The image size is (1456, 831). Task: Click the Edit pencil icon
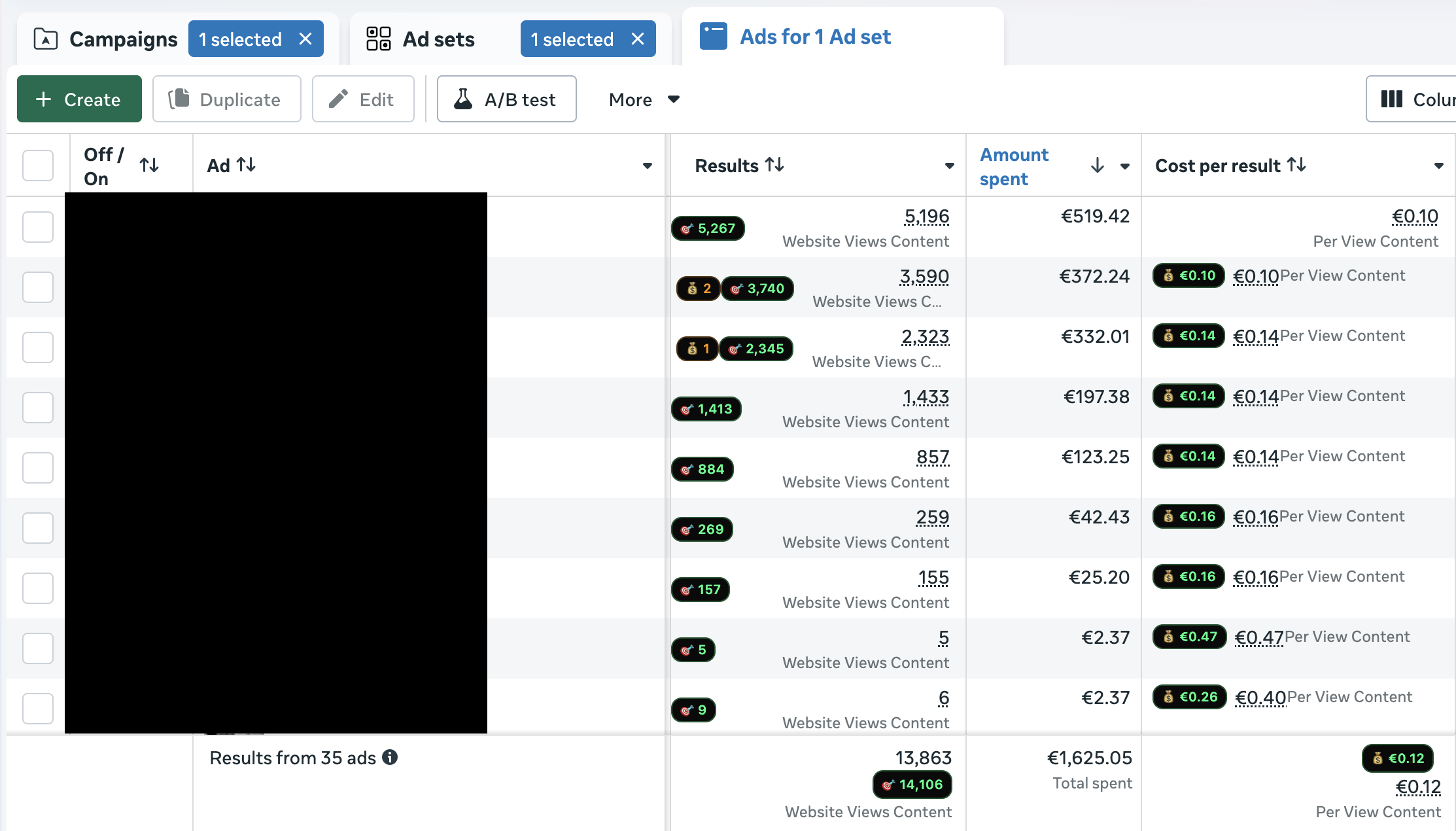(x=339, y=98)
